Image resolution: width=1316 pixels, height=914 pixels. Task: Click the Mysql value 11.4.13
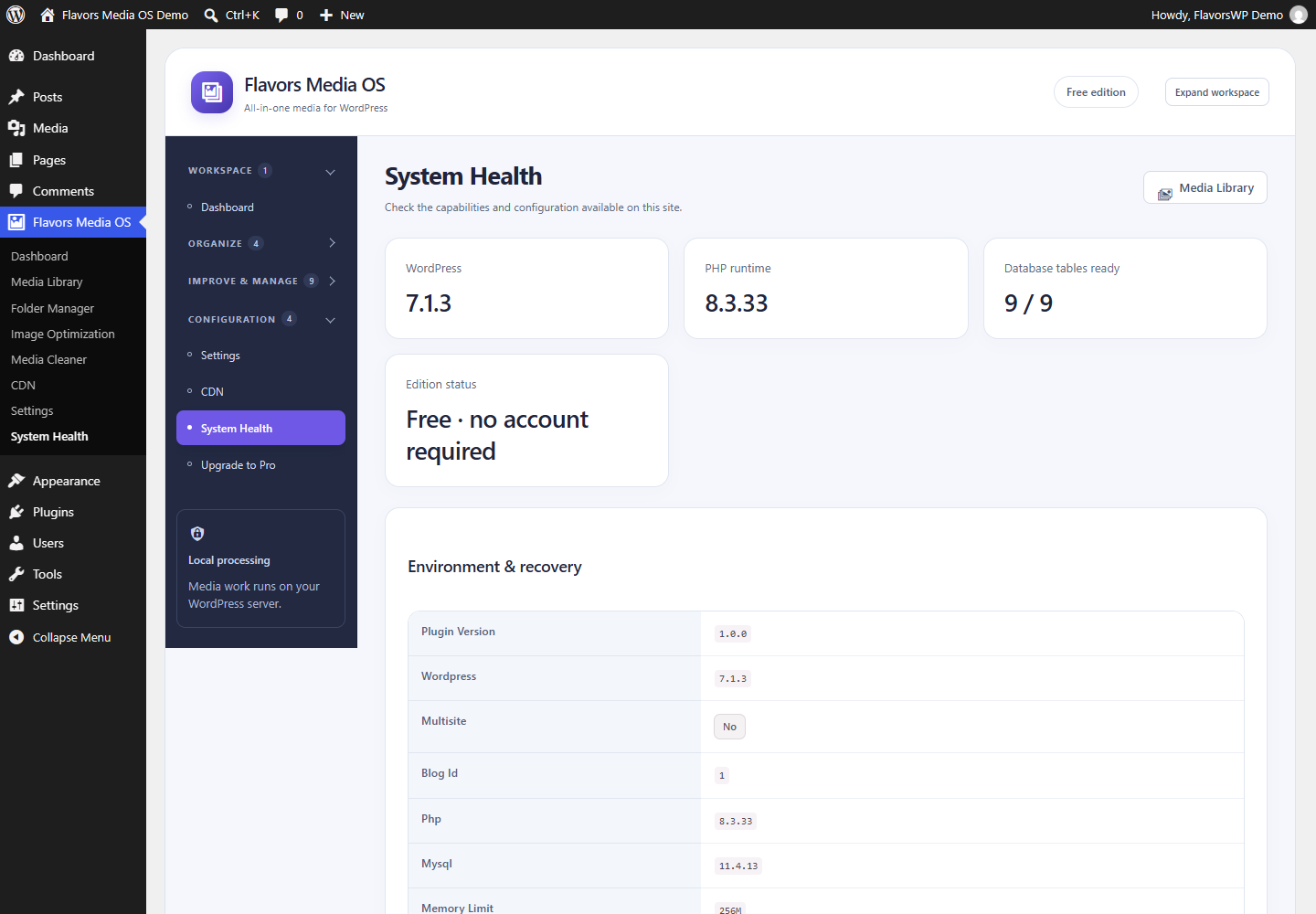coord(738,866)
